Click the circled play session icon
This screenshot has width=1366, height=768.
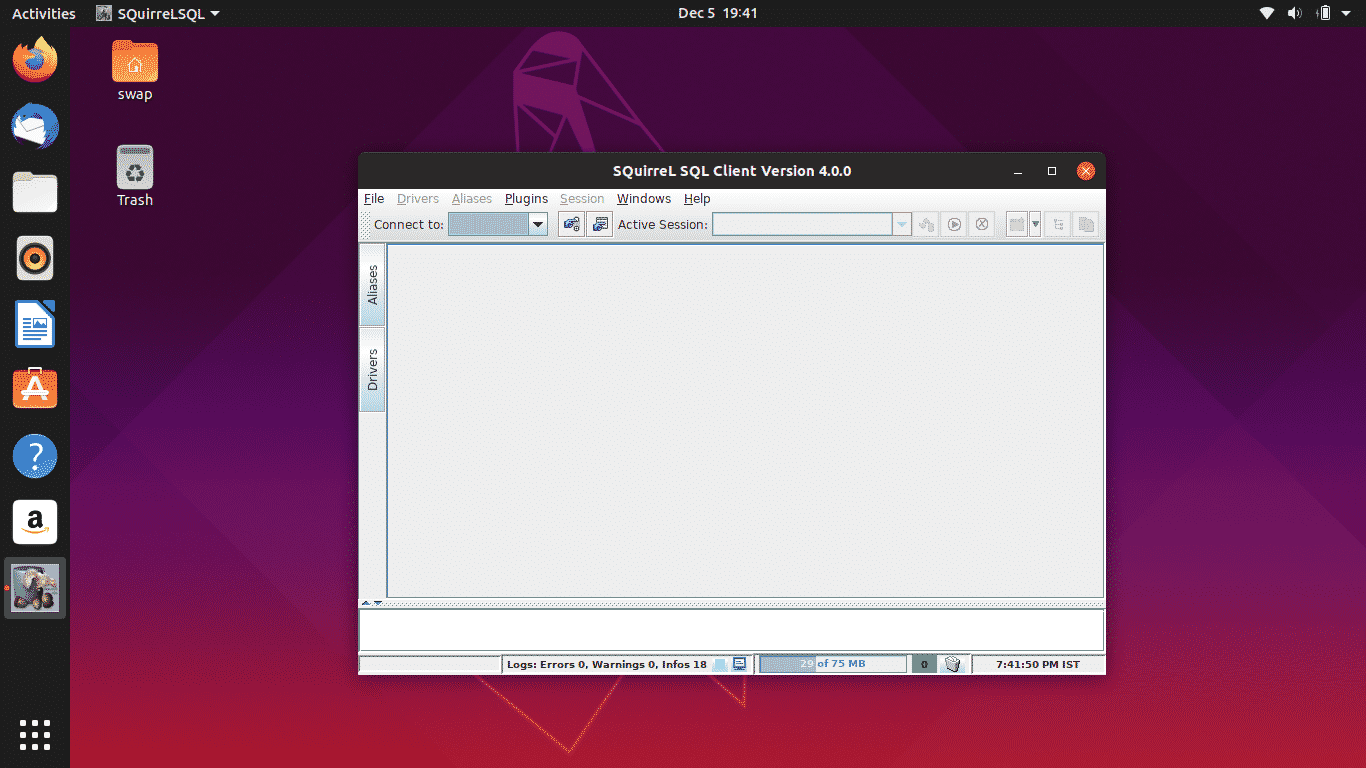(x=954, y=224)
